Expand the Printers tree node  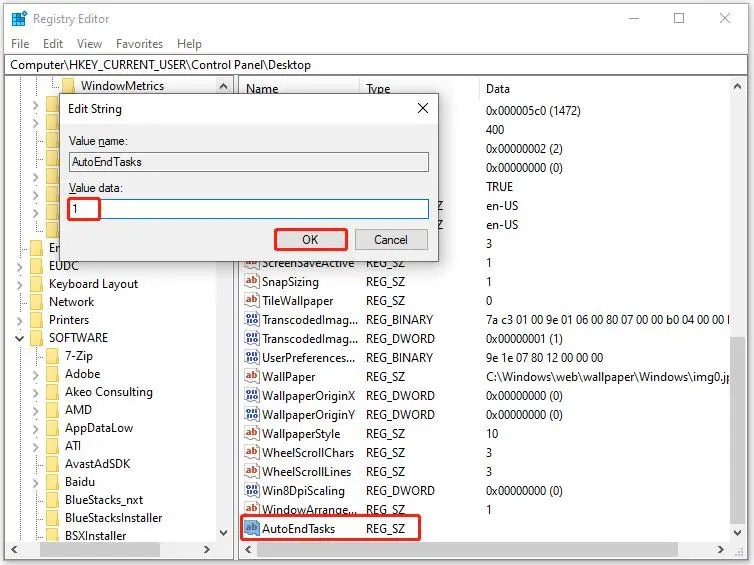(x=19, y=320)
